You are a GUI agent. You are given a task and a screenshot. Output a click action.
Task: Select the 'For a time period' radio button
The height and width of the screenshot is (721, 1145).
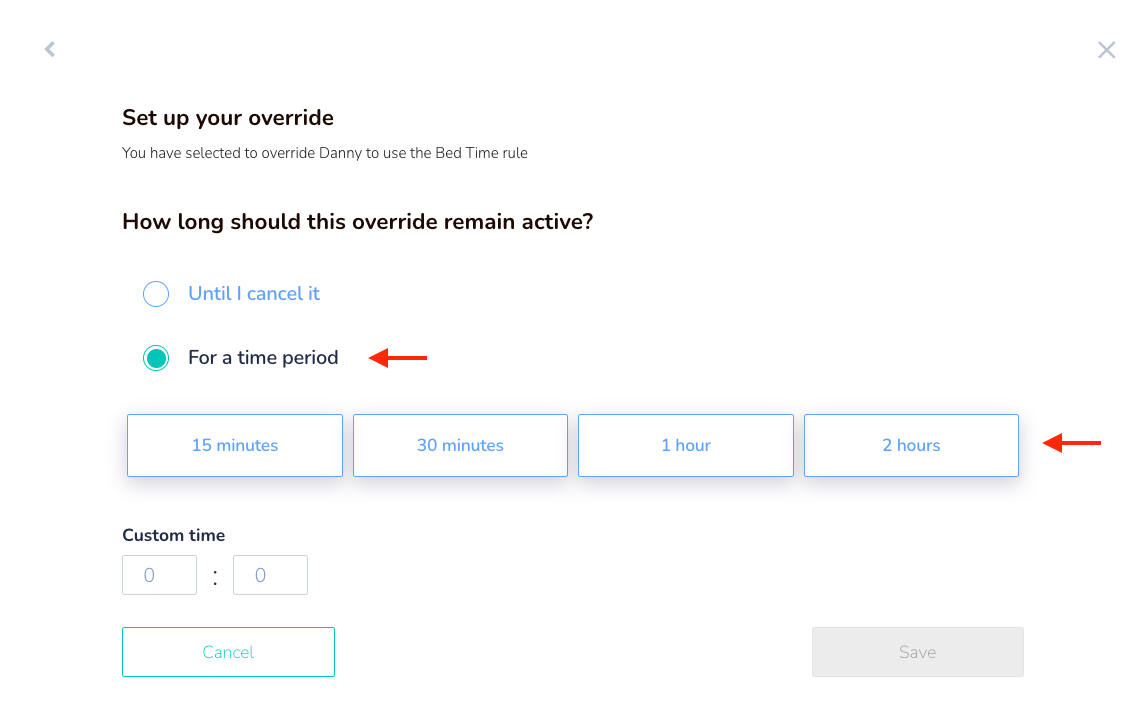pos(156,358)
